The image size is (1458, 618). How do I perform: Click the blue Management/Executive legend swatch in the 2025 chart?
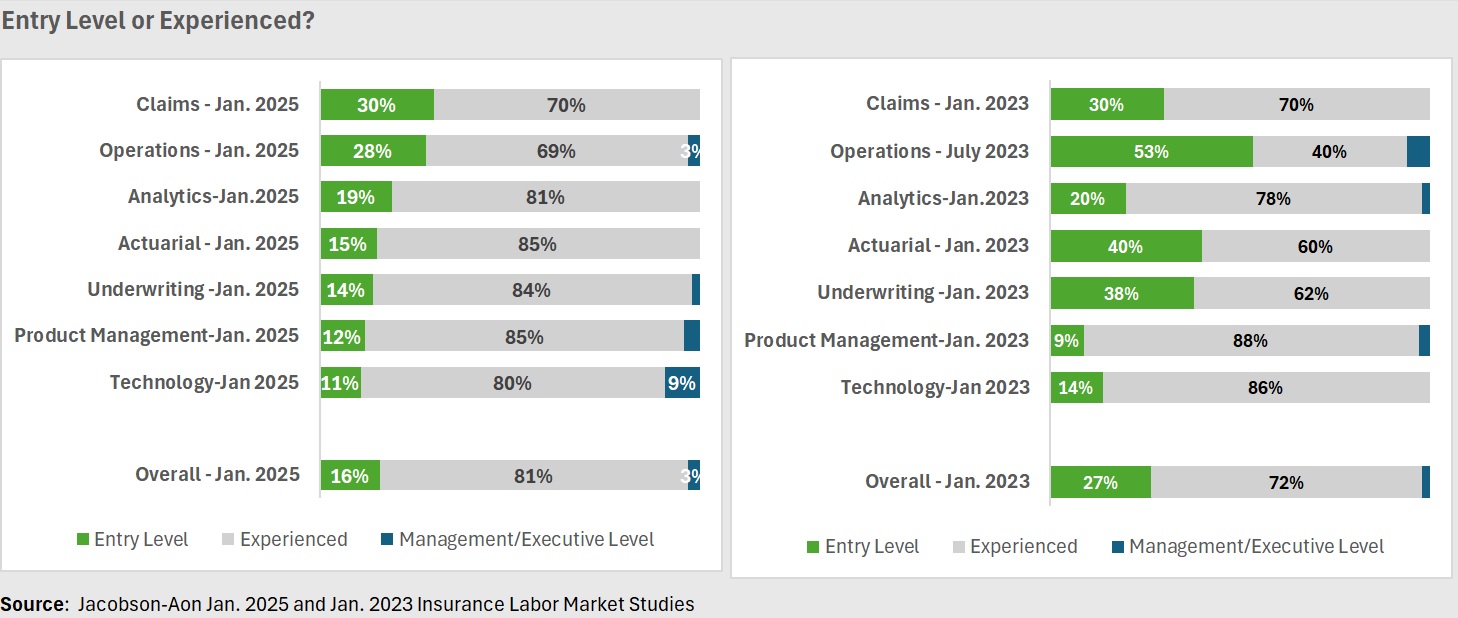[x=387, y=540]
